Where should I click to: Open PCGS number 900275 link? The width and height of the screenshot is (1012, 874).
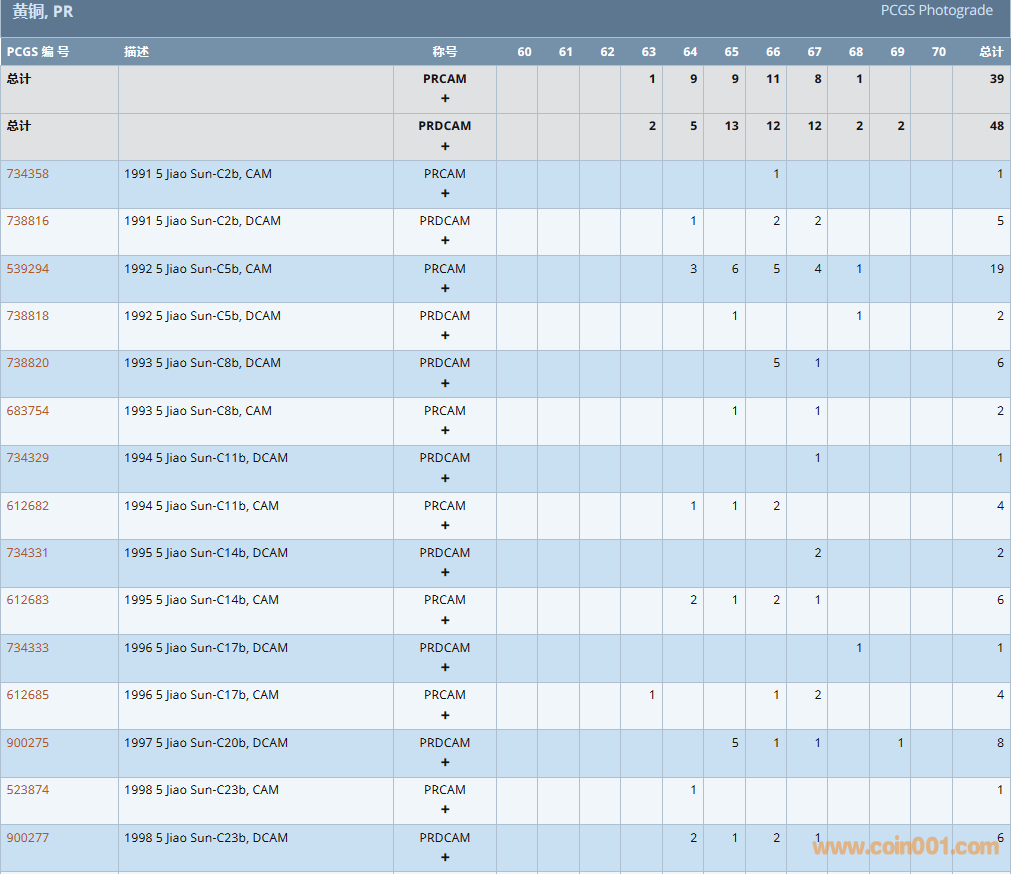27,743
